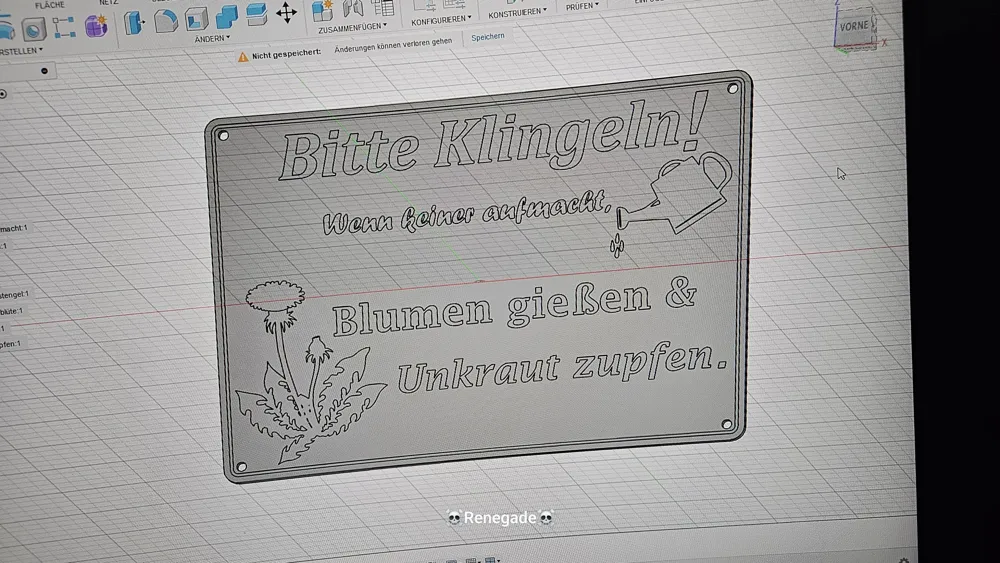The height and width of the screenshot is (563, 1000).
Task: Open the ÄNDERN dropdown menu
Action: pyautogui.click(x=212, y=39)
